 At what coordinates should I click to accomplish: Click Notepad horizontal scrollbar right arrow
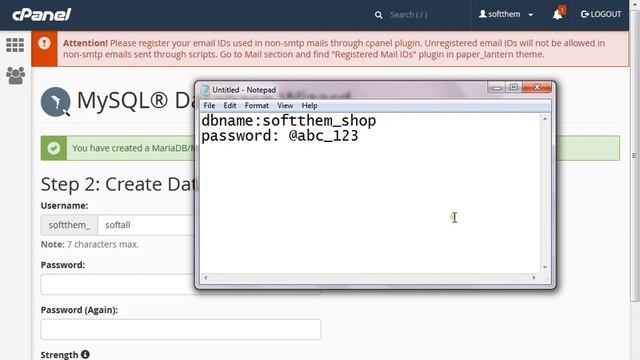click(x=534, y=278)
